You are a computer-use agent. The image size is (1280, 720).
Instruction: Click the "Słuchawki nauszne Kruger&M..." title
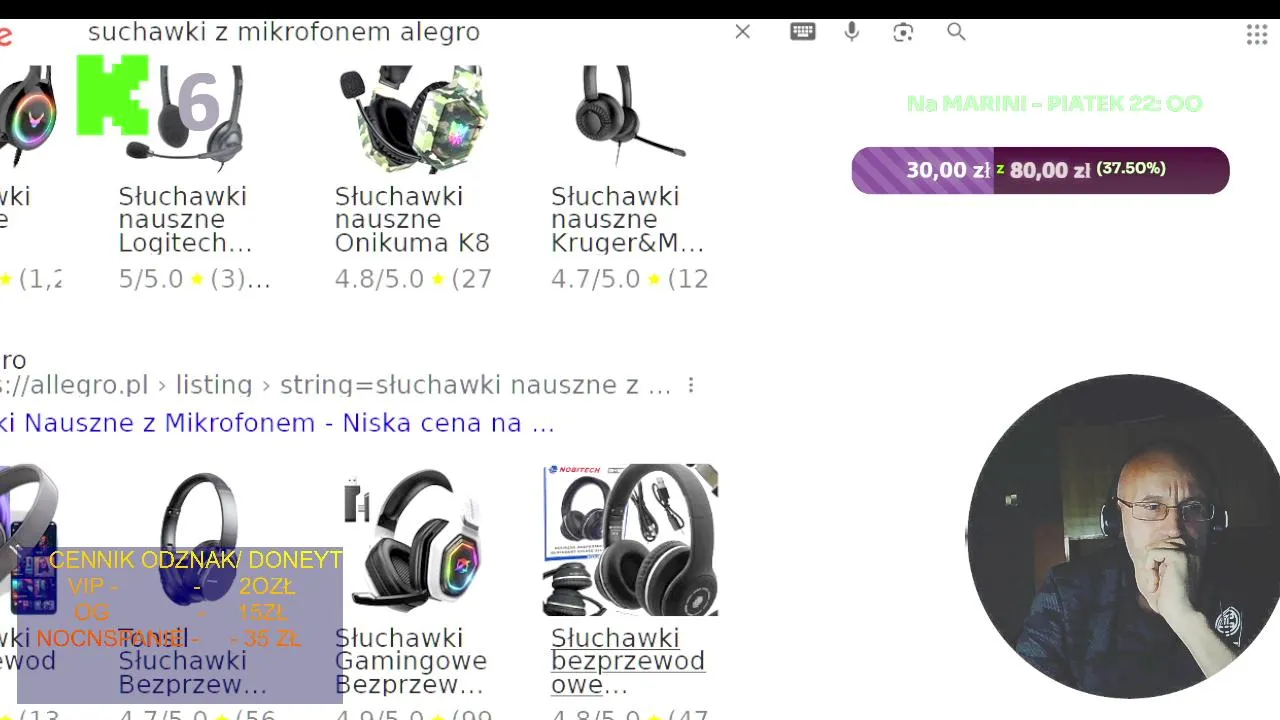(x=628, y=220)
